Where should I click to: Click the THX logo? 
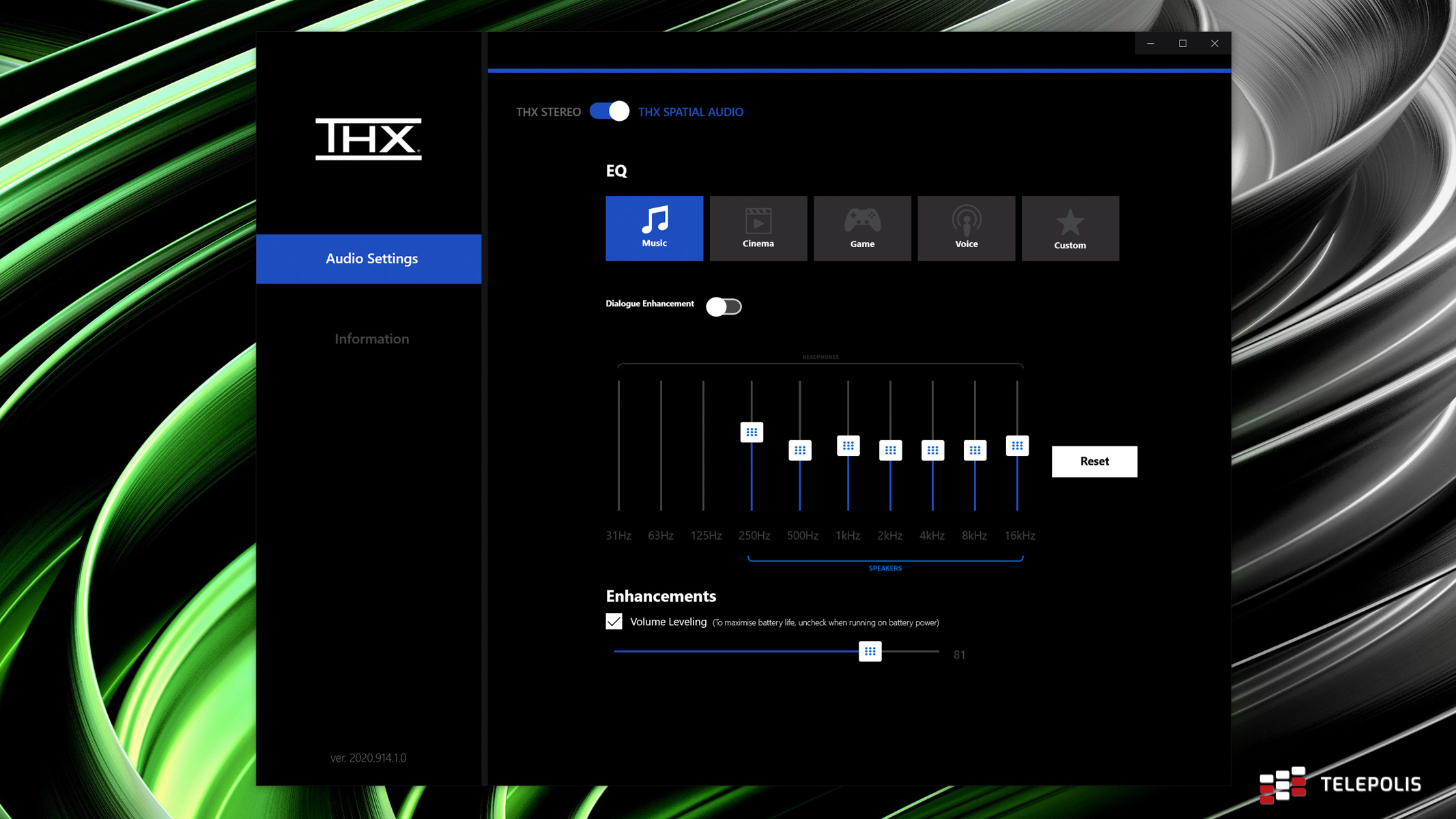pyautogui.click(x=368, y=139)
